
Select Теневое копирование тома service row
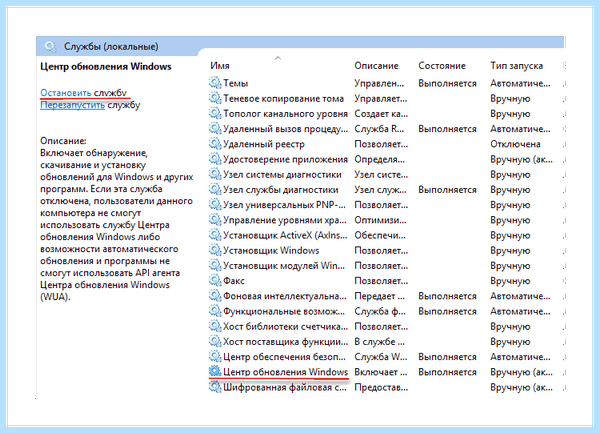point(283,98)
